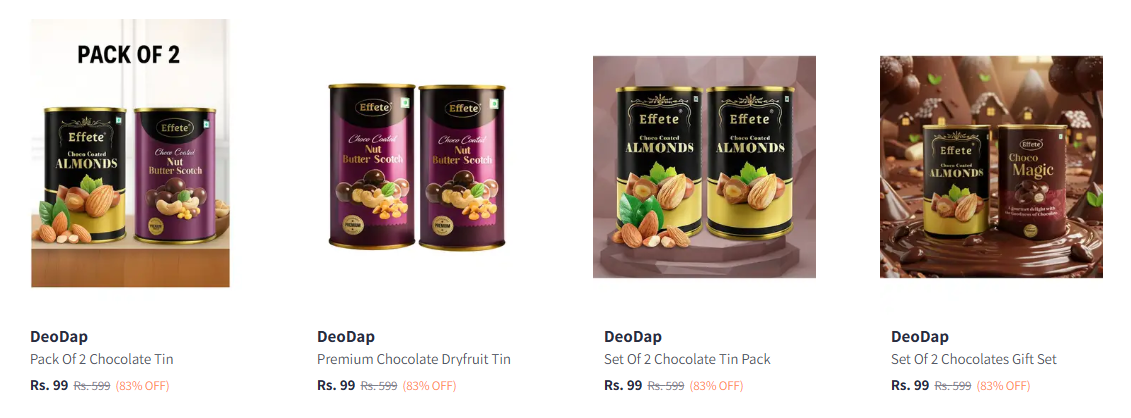The width and height of the screenshot is (1131, 418).
Task: Open the Almonds and Choco Magic image
Action: tap(991, 166)
